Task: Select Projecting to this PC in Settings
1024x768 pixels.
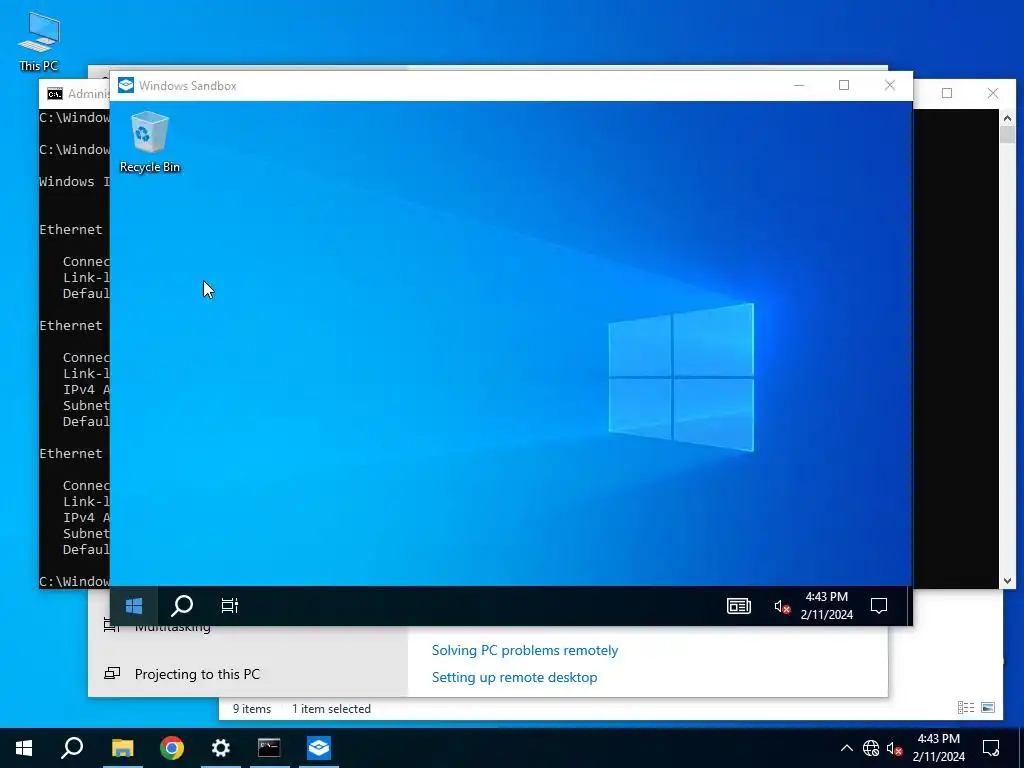Action: click(x=197, y=674)
